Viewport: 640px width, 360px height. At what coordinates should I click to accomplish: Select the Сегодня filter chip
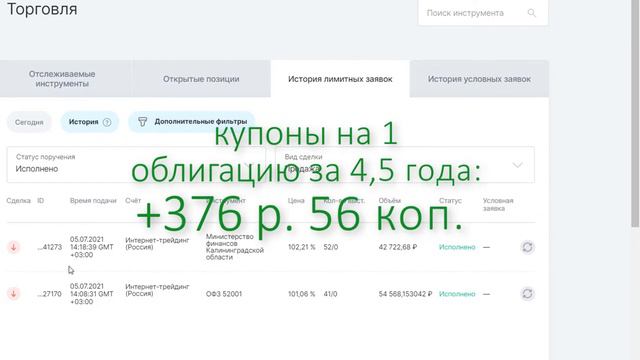[29, 122]
